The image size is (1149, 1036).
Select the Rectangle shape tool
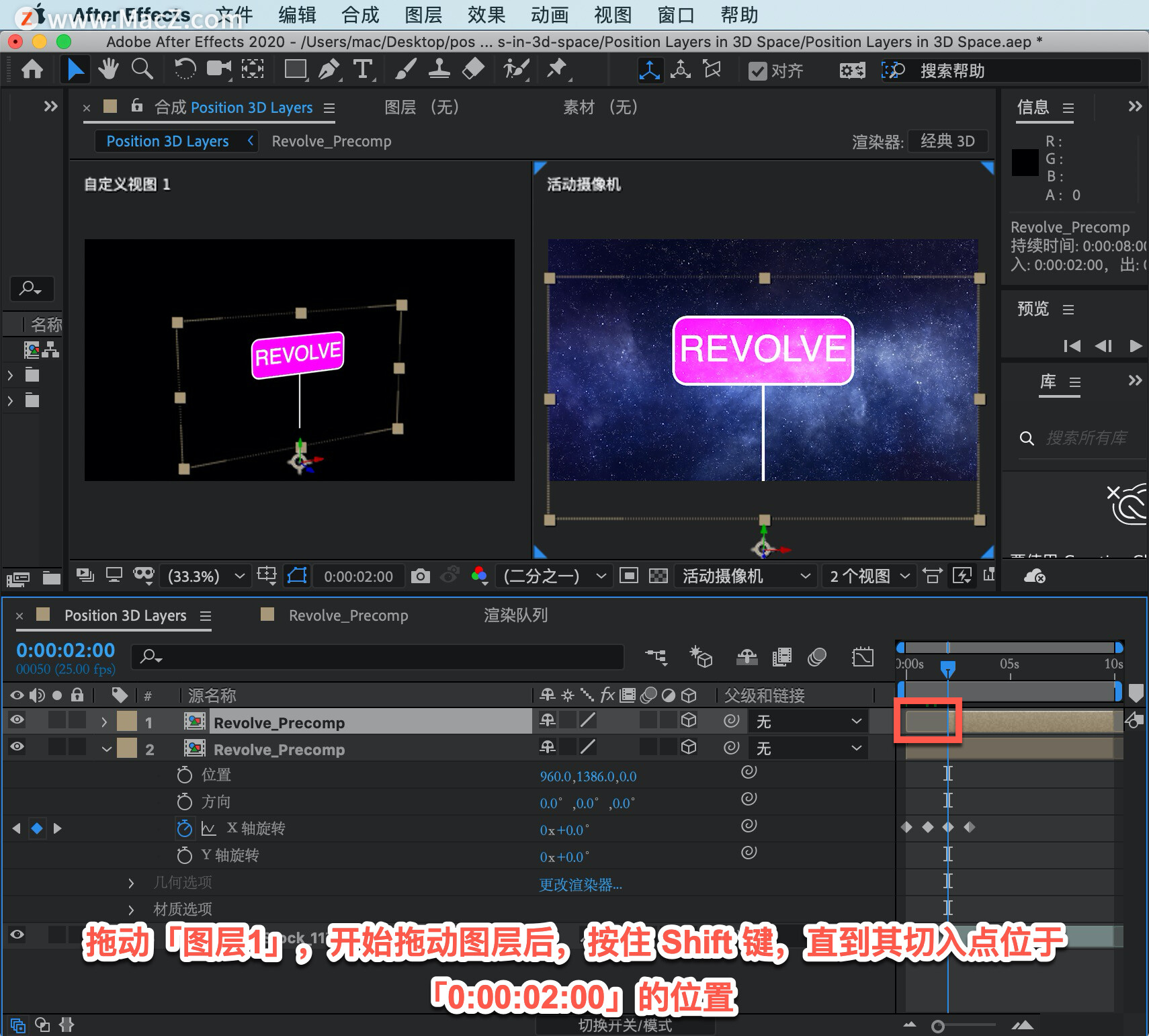(296, 69)
